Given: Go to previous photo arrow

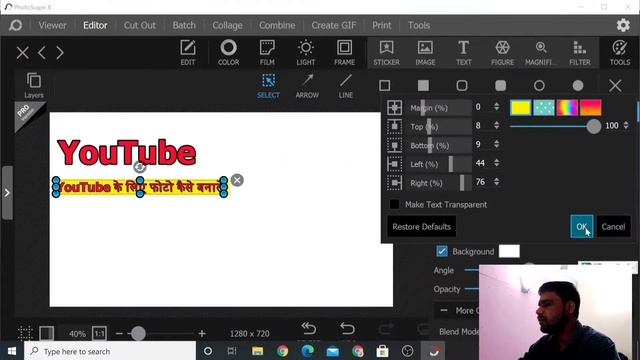Looking at the screenshot, I should click(x=42, y=53).
